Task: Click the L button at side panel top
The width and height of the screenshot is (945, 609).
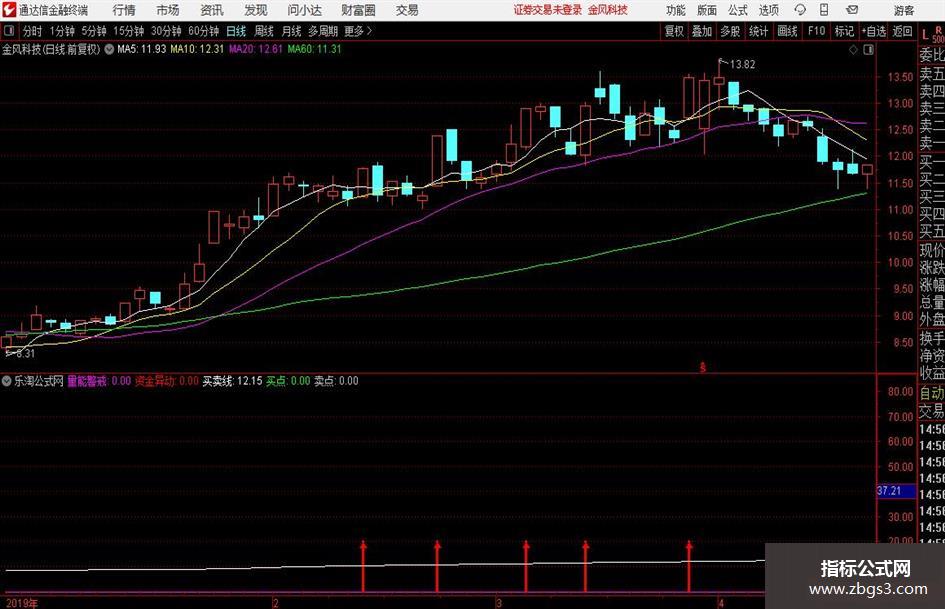Action: [x=925, y=35]
